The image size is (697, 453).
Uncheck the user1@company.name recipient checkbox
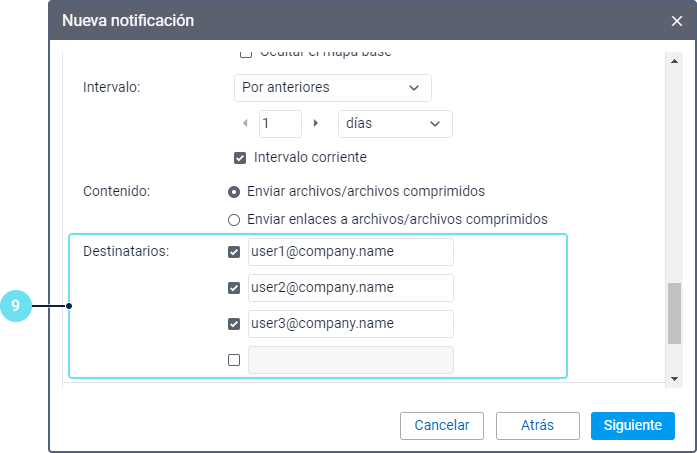[234, 252]
